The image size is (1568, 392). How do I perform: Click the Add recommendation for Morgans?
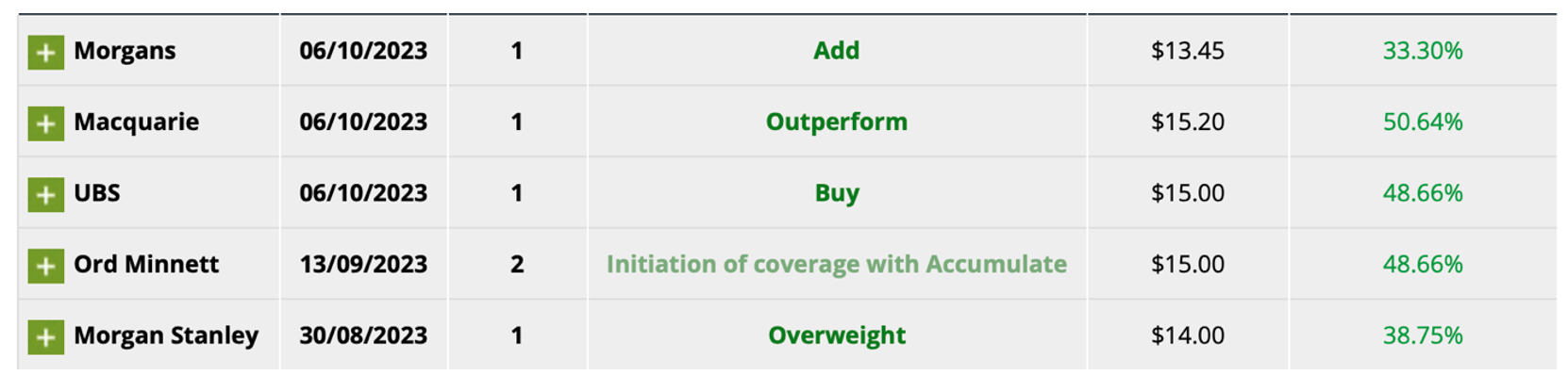click(x=836, y=51)
